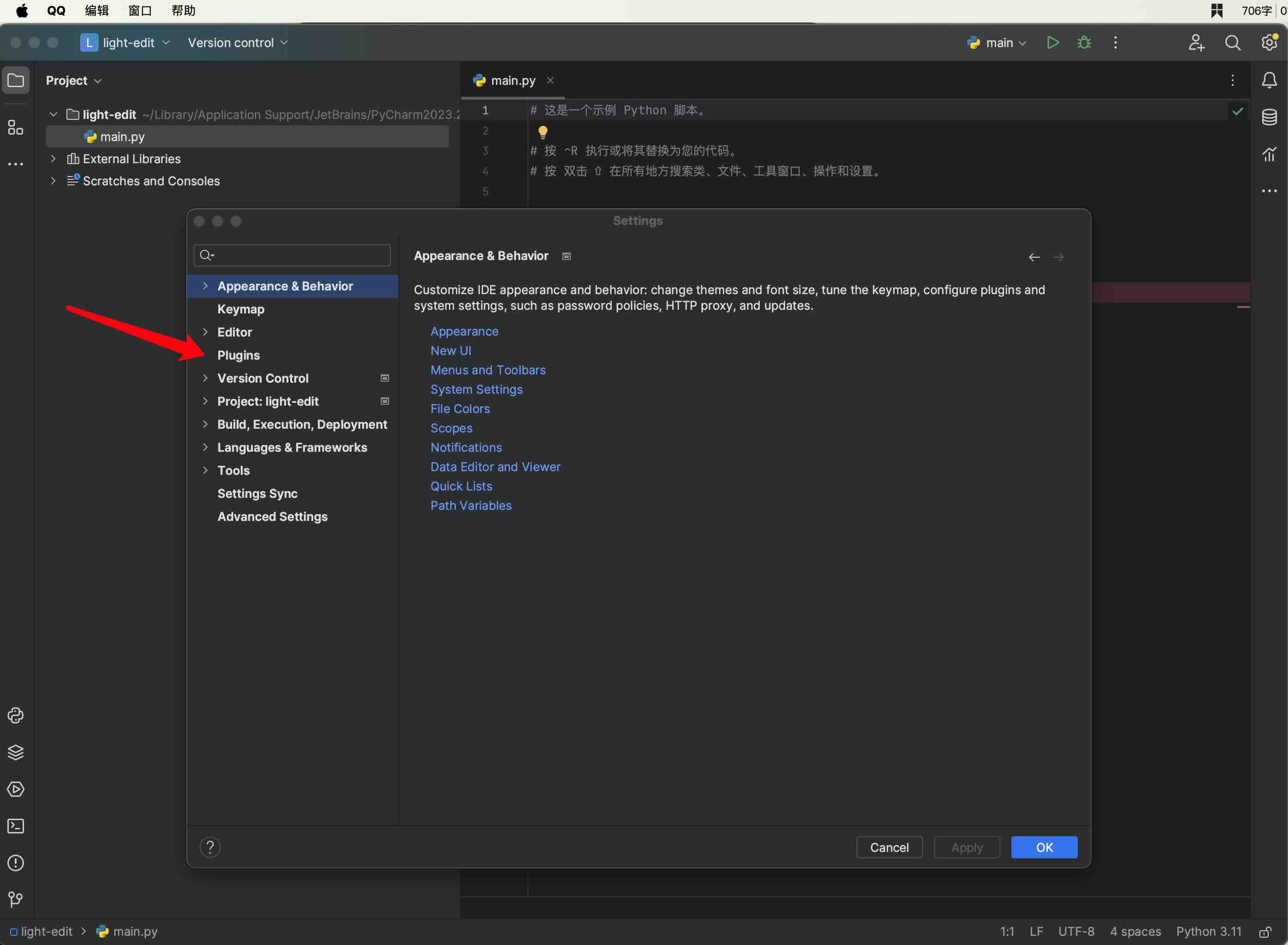Viewport: 1288px width, 945px height.
Task: Open the New UI link
Action: (x=451, y=351)
